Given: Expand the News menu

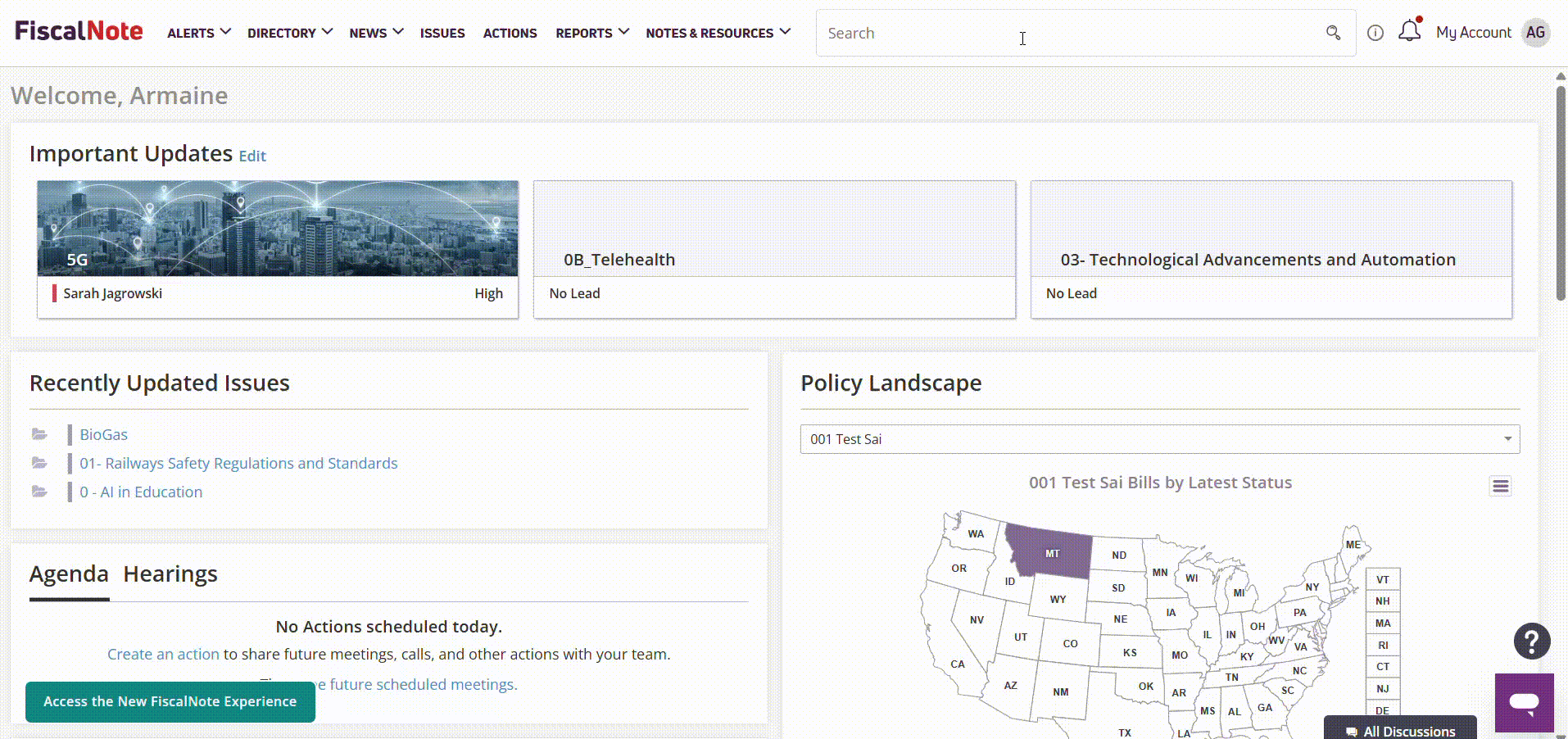Looking at the screenshot, I should (x=376, y=33).
